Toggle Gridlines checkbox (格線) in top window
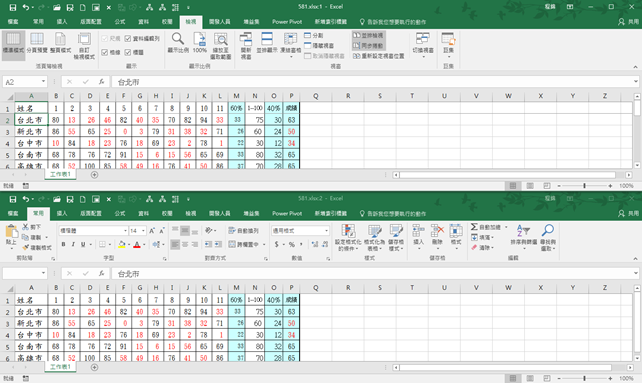This screenshot has height=383, width=642. (104, 52)
